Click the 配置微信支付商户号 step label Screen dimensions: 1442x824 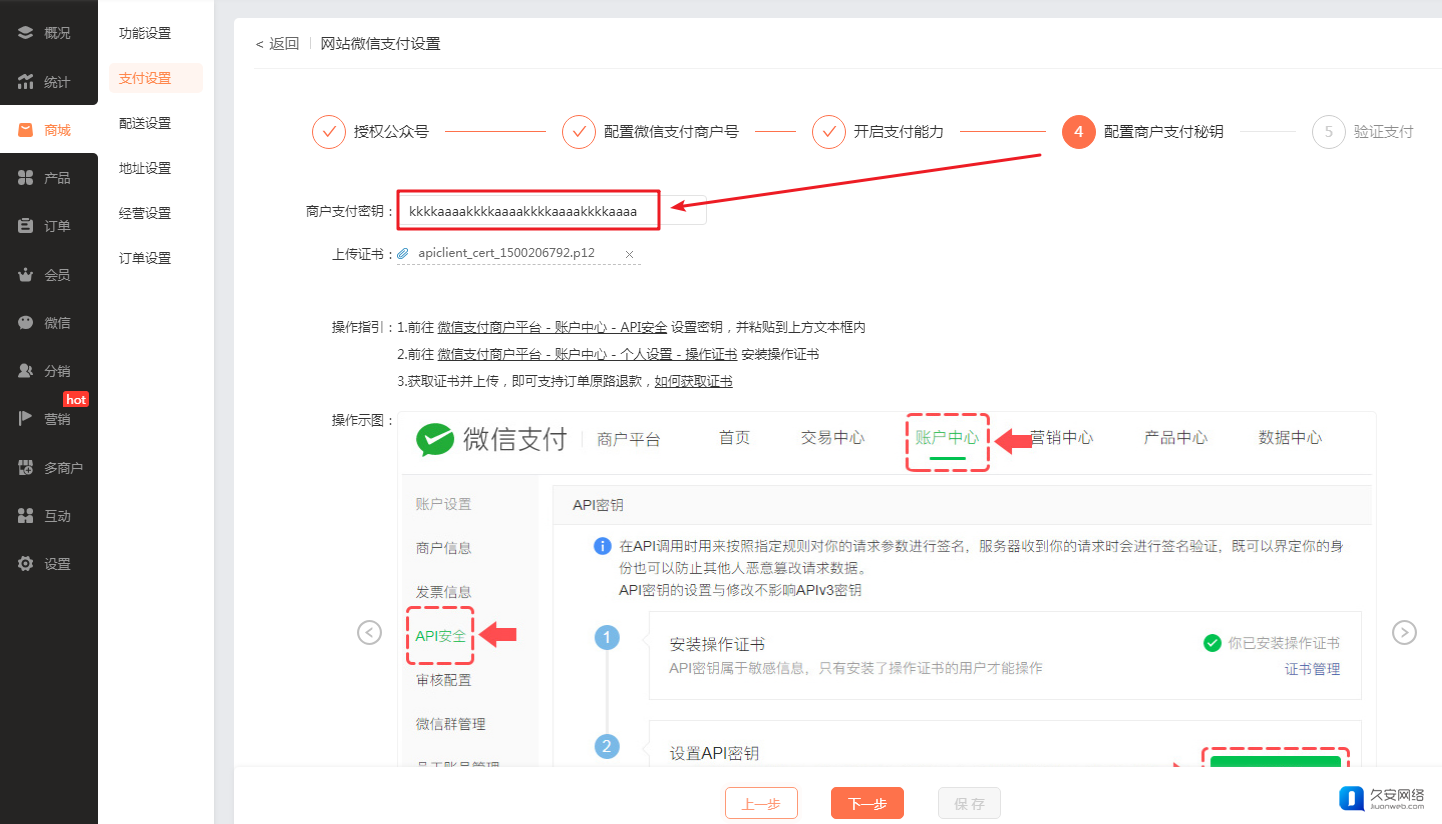(x=671, y=132)
